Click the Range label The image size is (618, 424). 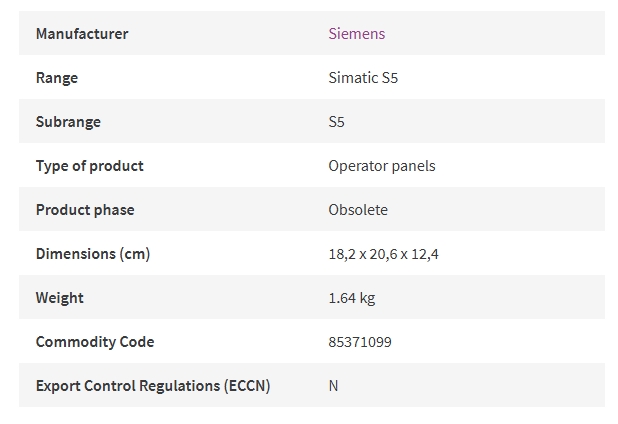coord(57,78)
